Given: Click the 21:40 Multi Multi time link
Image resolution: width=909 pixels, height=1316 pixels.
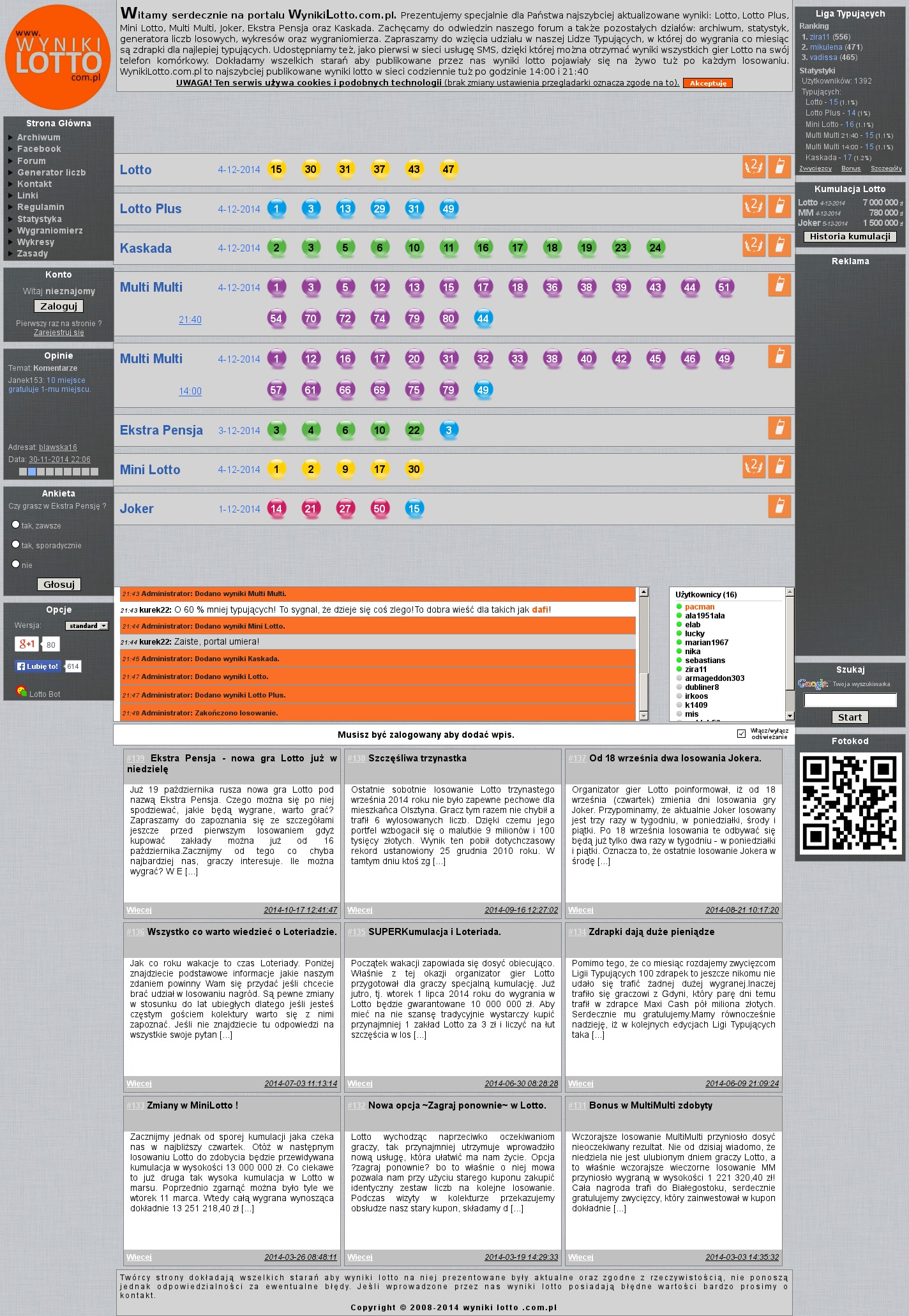Looking at the screenshot, I should coord(190,320).
